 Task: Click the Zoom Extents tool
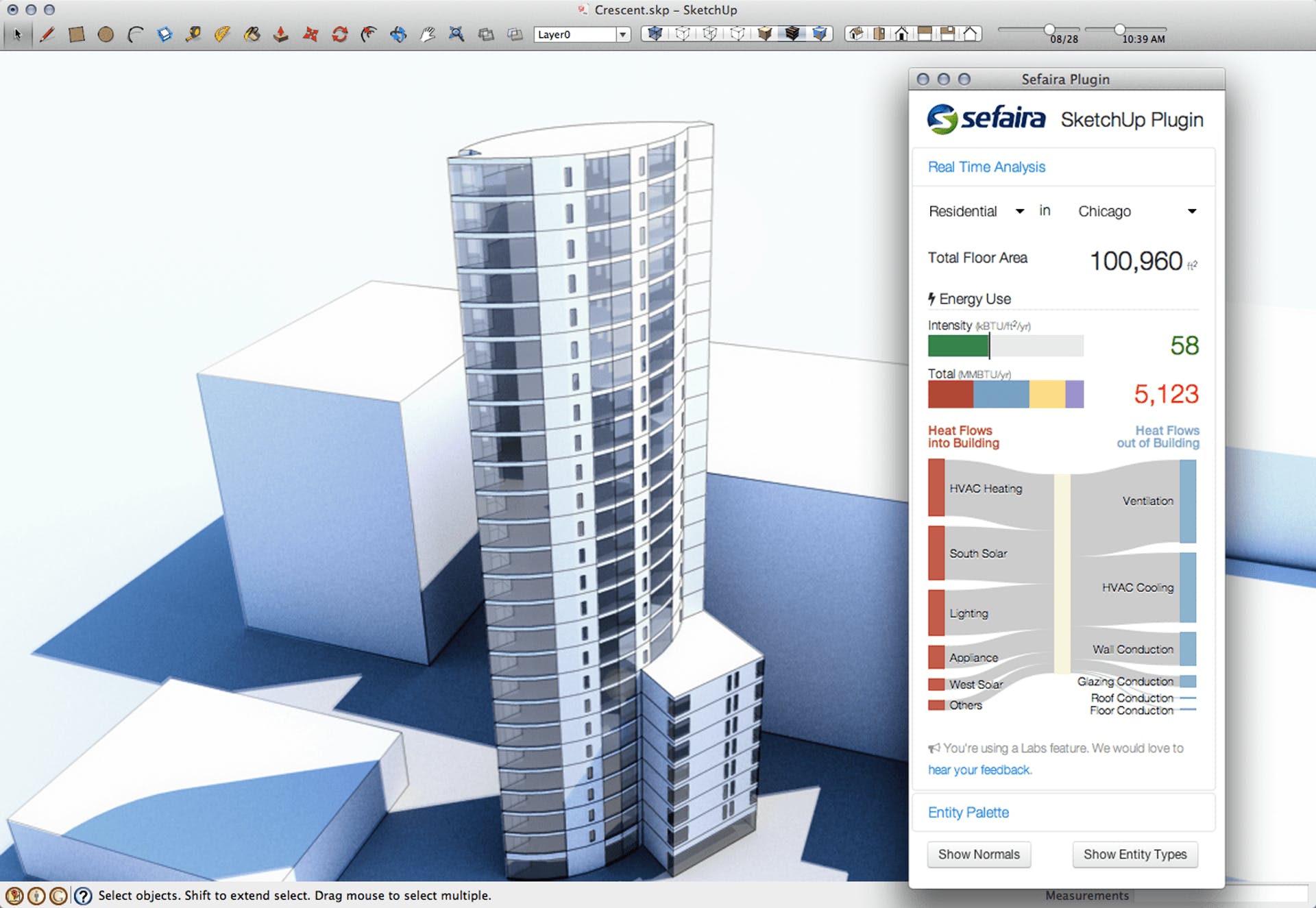(456, 34)
